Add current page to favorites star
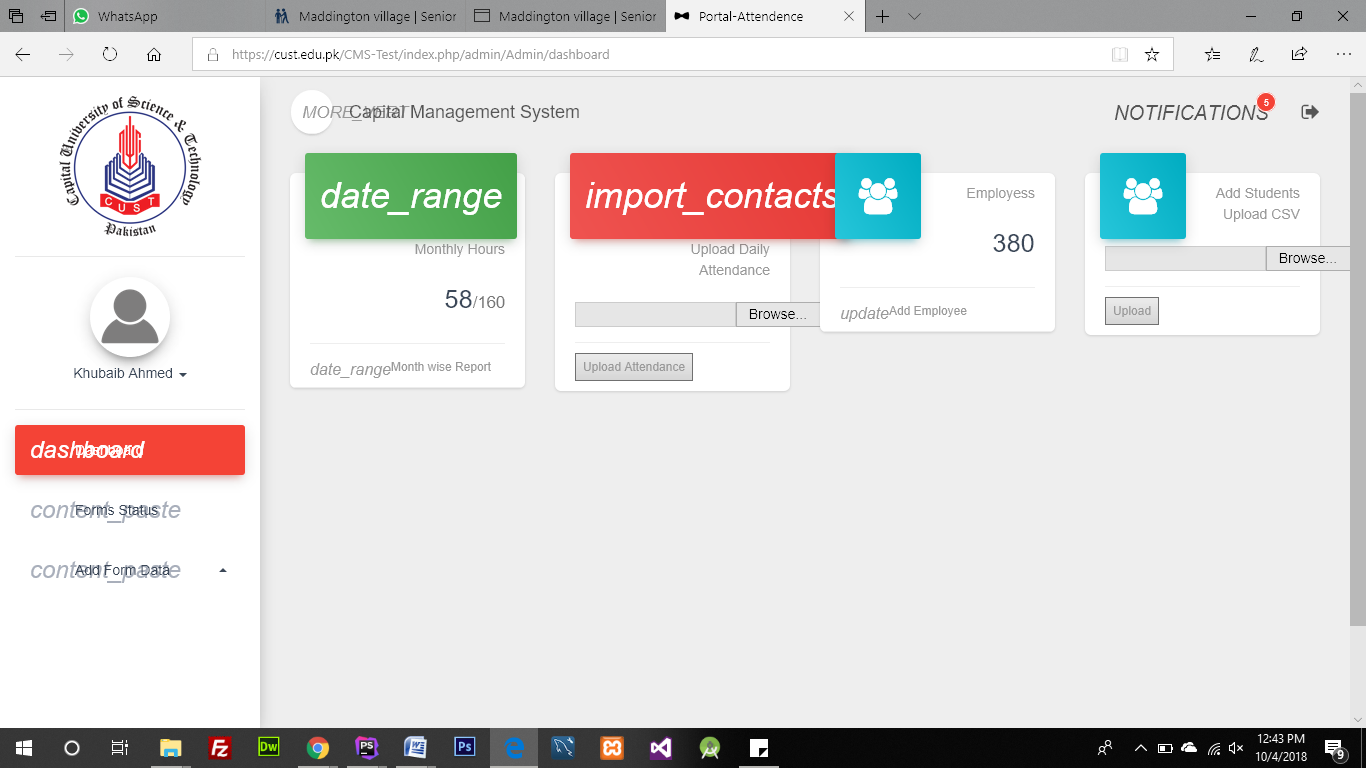1366x768 pixels. click(x=1152, y=55)
